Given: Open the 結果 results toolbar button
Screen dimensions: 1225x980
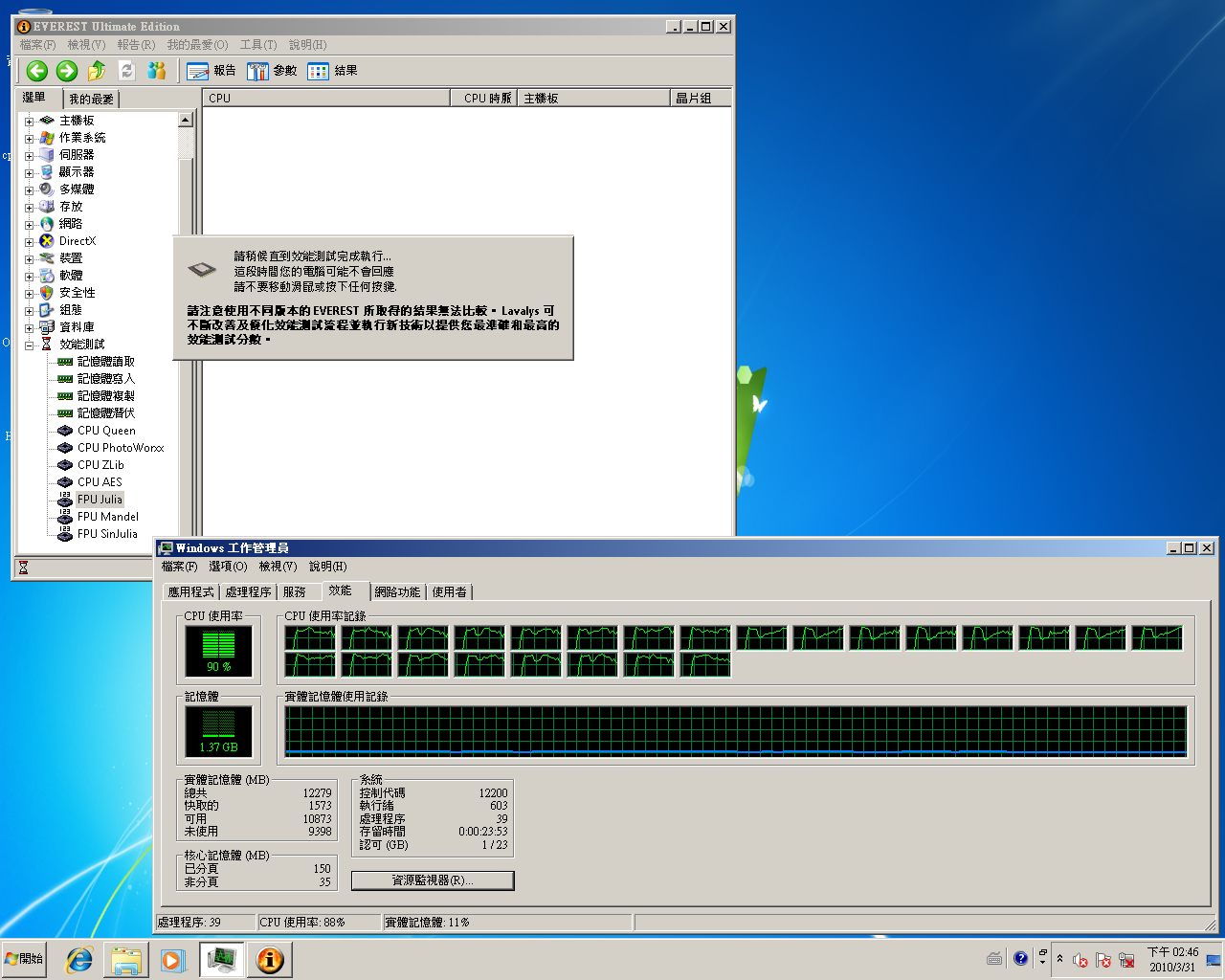Looking at the screenshot, I should coord(332,71).
